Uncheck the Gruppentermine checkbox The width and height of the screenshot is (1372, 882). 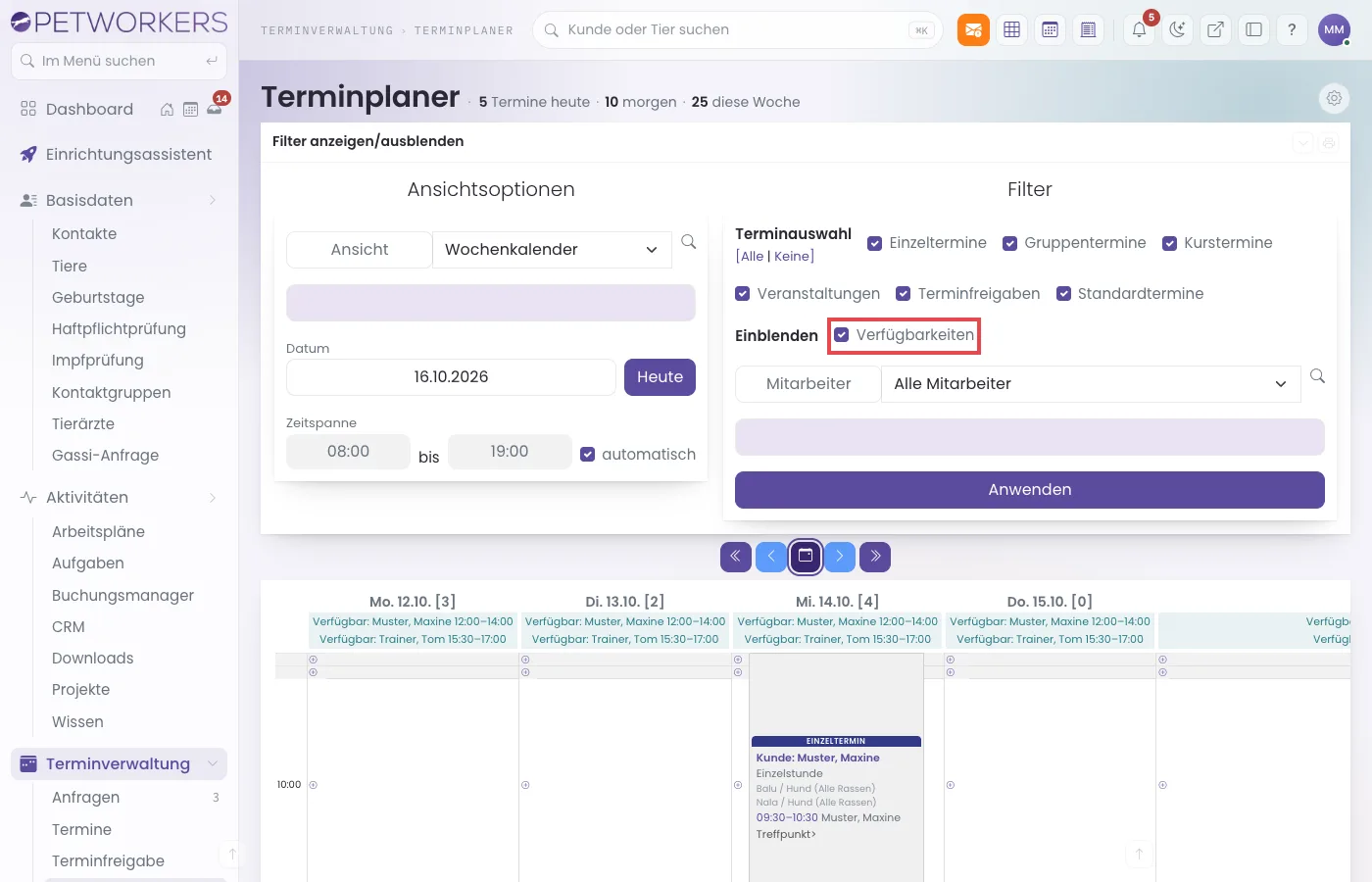[x=1009, y=243]
